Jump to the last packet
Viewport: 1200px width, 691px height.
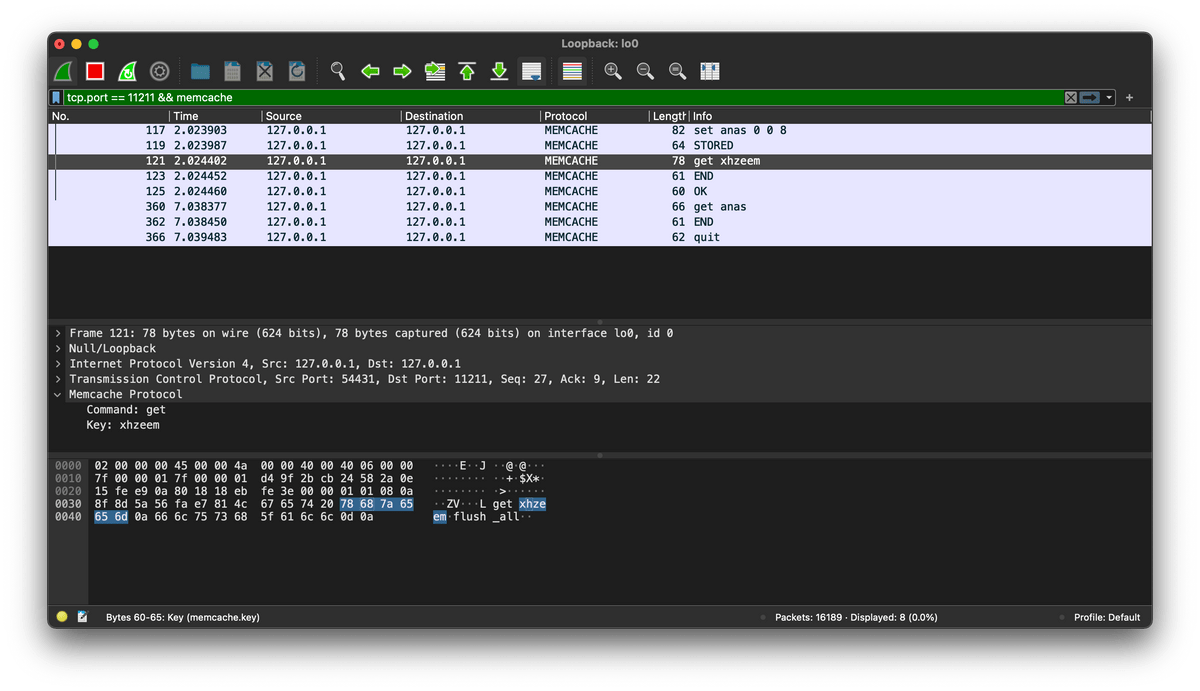499,71
